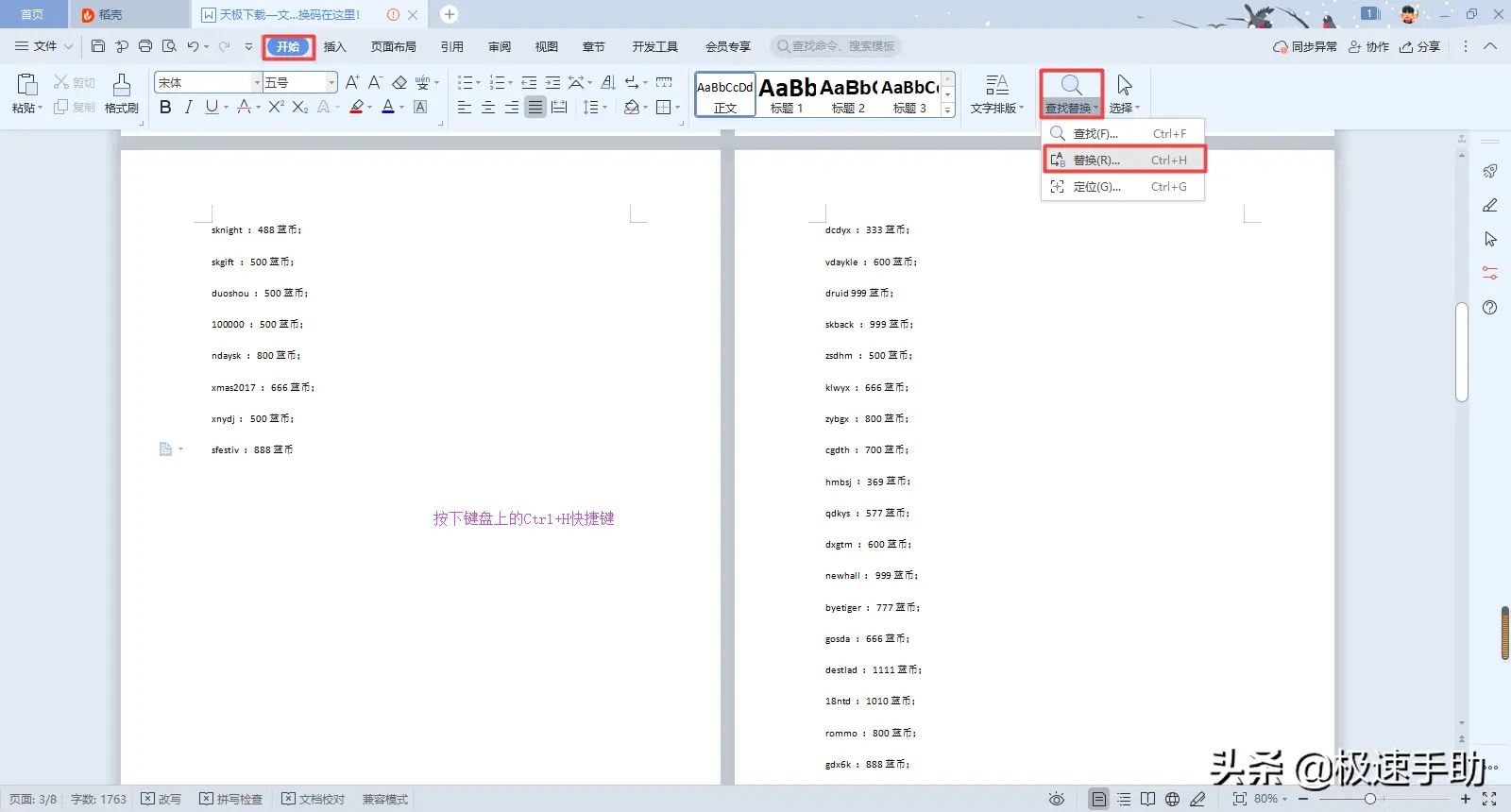Click the Format Painter (格式刷) icon
Viewport: 1511px width, 812px height.
coord(121,93)
